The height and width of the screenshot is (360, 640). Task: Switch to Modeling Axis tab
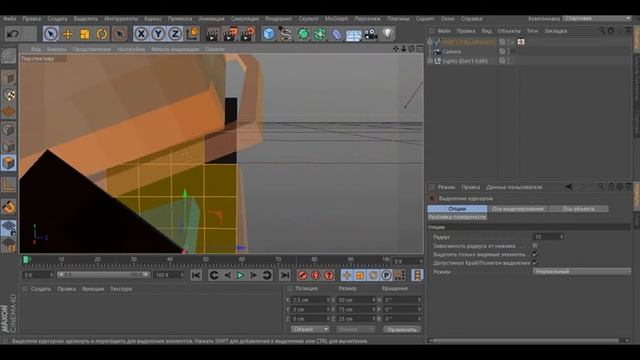point(518,209)
